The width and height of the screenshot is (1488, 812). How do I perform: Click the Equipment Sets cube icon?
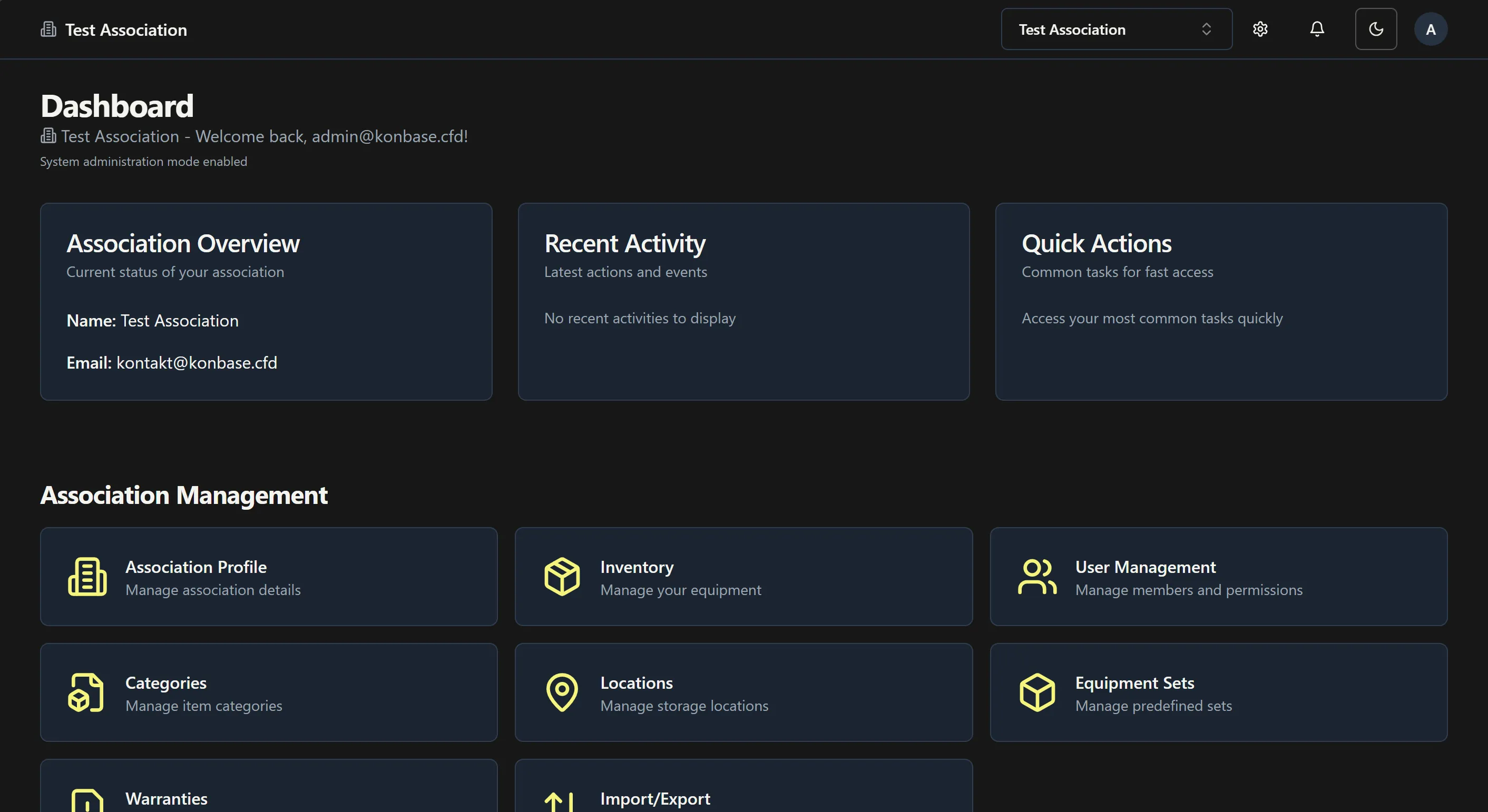[x=1037, y=692]
